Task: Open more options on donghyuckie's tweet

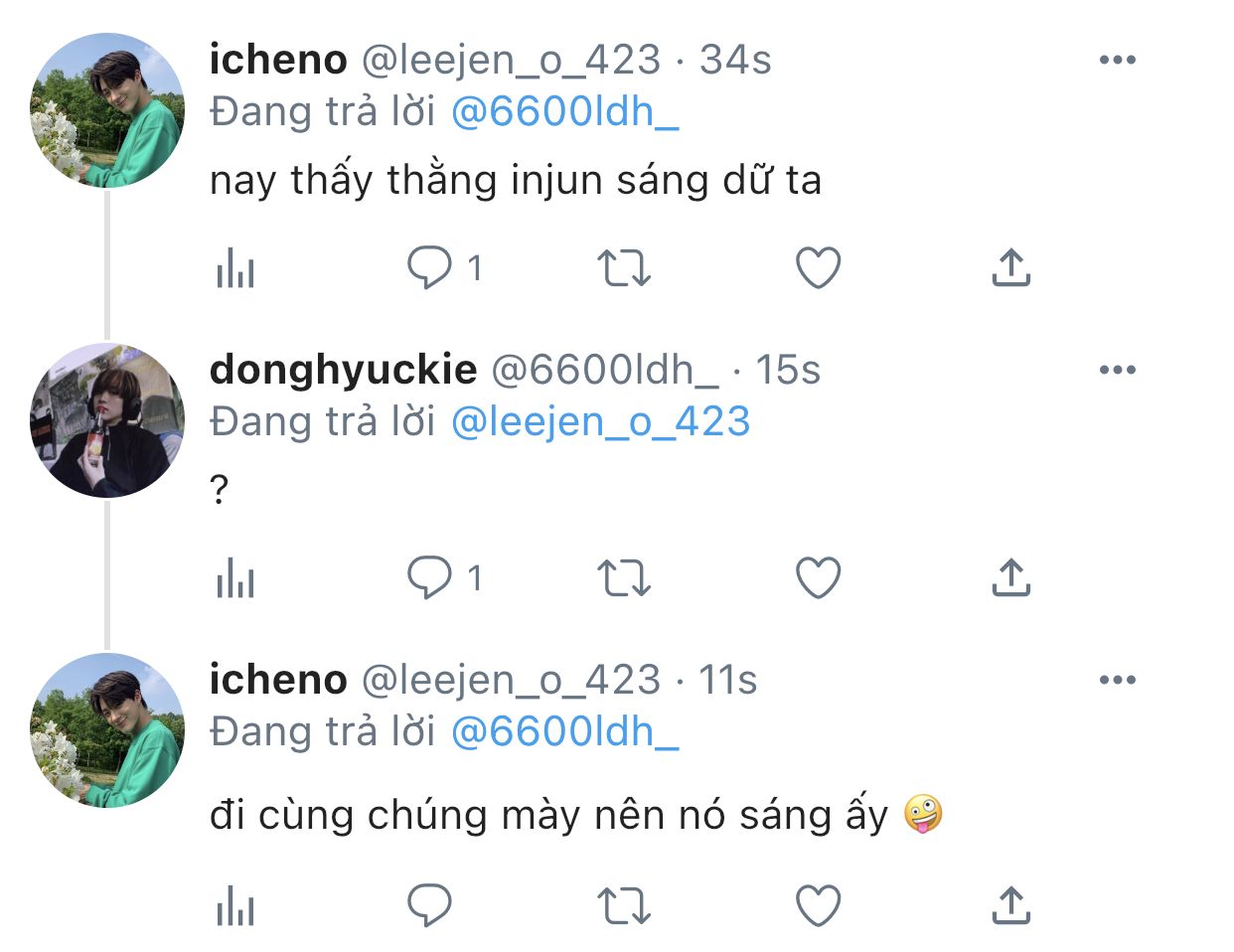Action: (x=1117, y=371)
